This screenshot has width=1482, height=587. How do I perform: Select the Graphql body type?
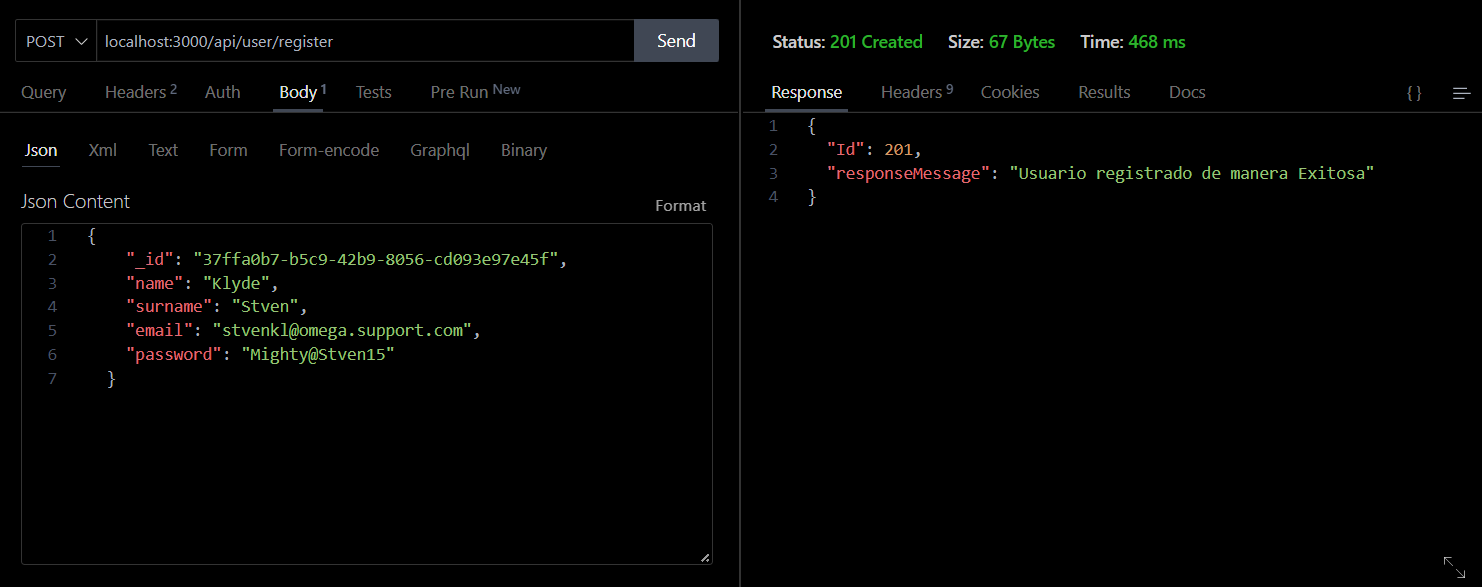pos(440,150)
